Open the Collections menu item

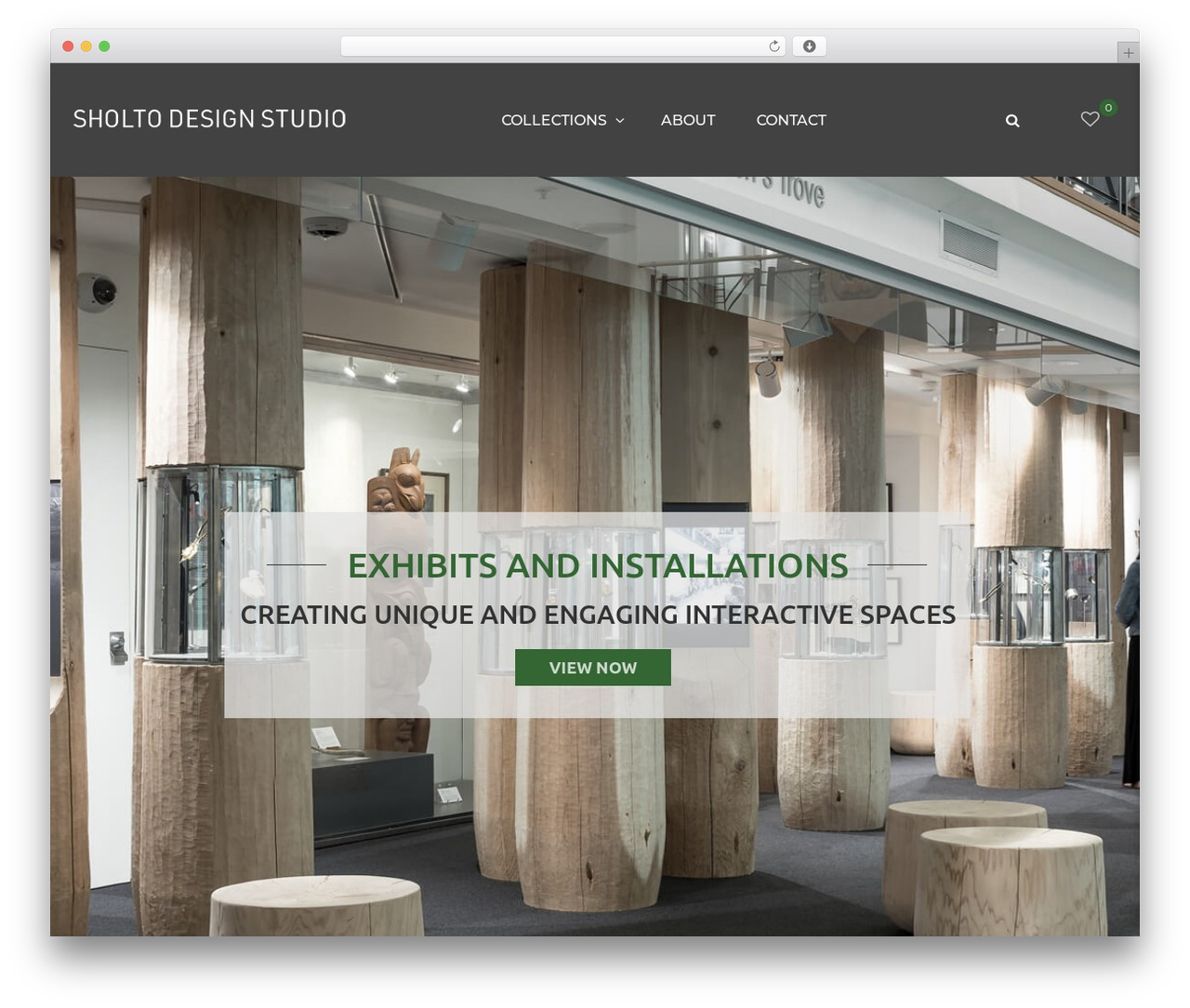[x=554, y=120]
